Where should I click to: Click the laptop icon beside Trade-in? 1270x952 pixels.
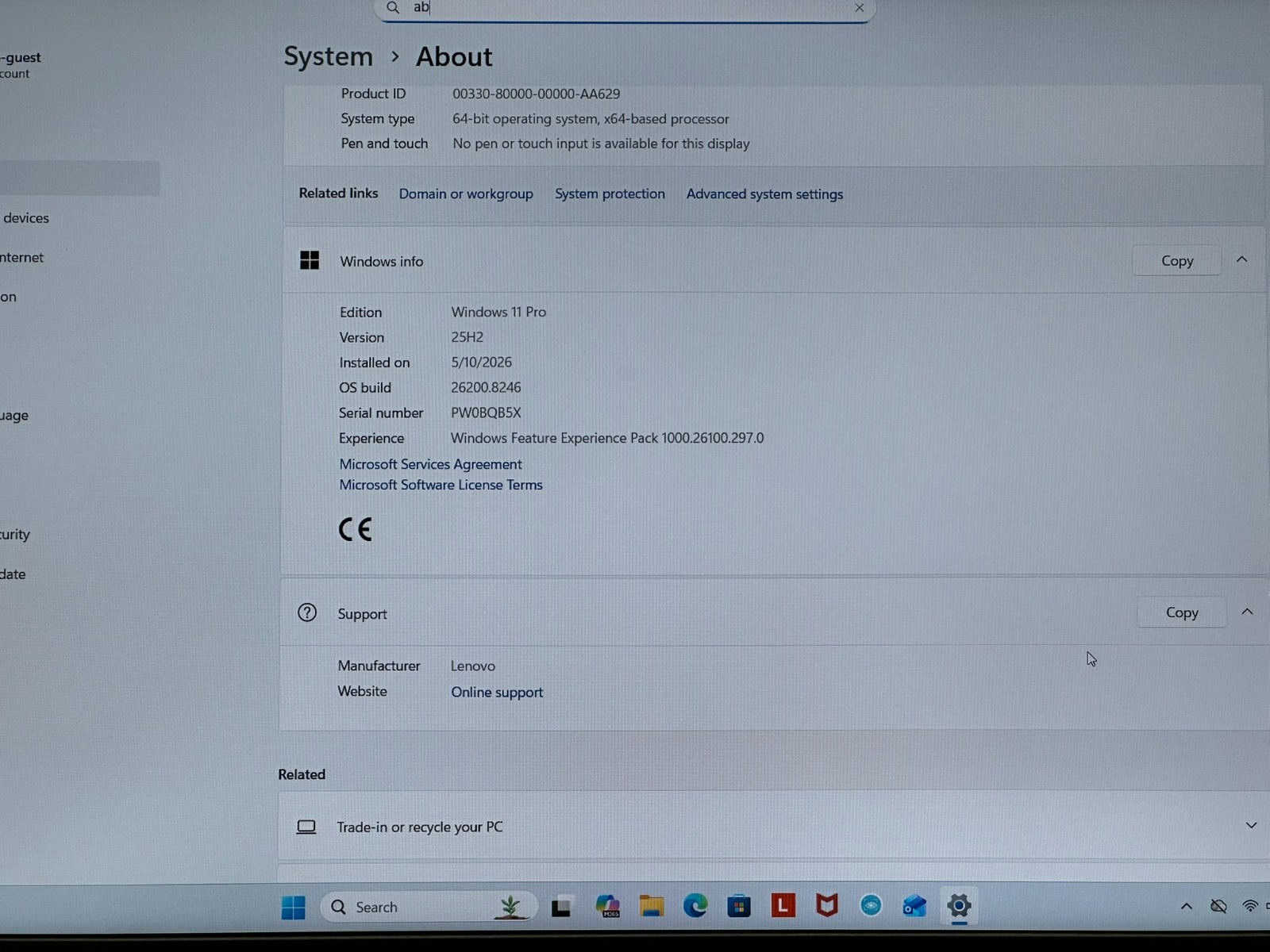pos(306,827)
